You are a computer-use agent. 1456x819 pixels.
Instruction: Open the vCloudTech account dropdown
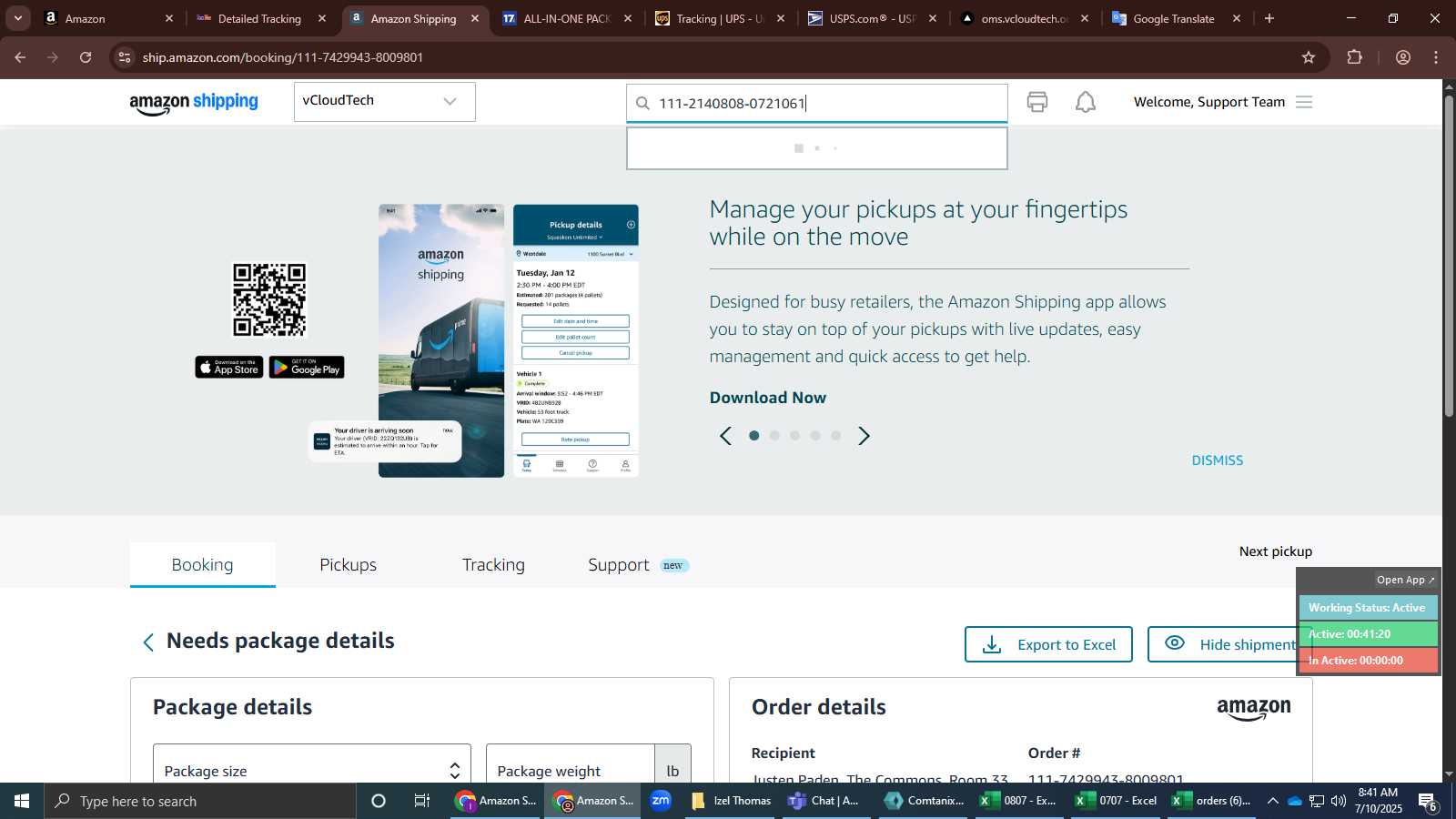[x=384, y=101]
